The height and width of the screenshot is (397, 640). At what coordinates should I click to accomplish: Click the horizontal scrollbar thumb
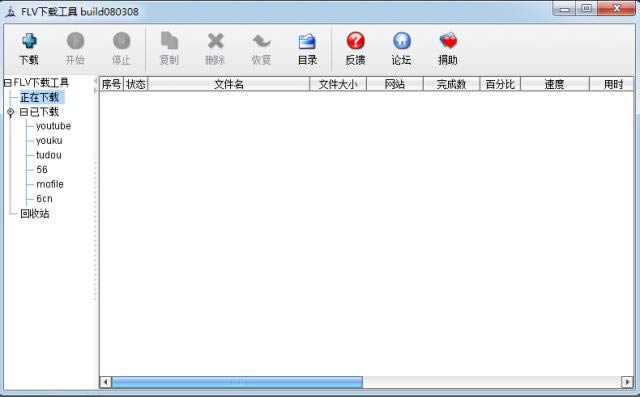237,382
